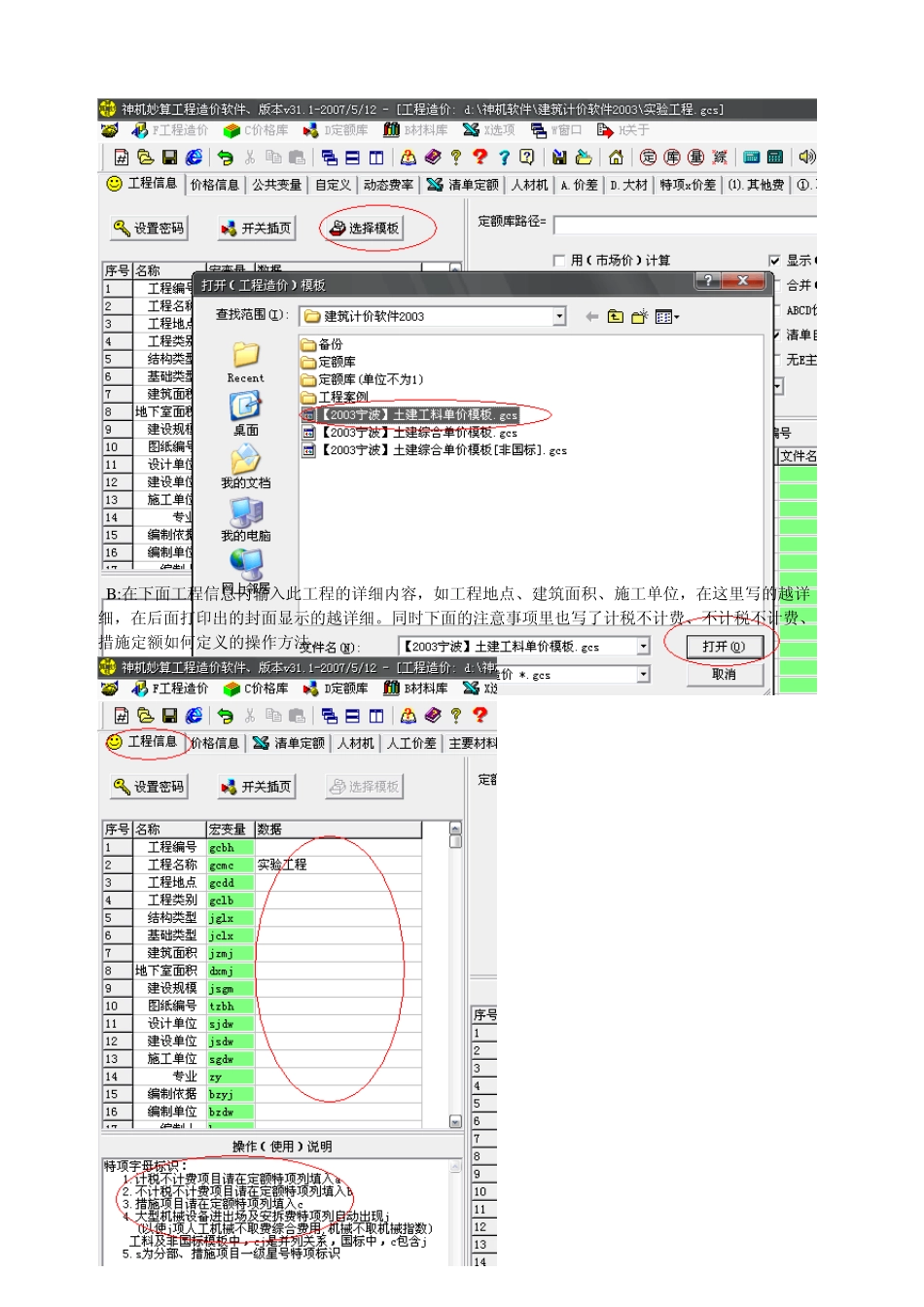Click the 打开(O) button in dialog

point(724,647)
